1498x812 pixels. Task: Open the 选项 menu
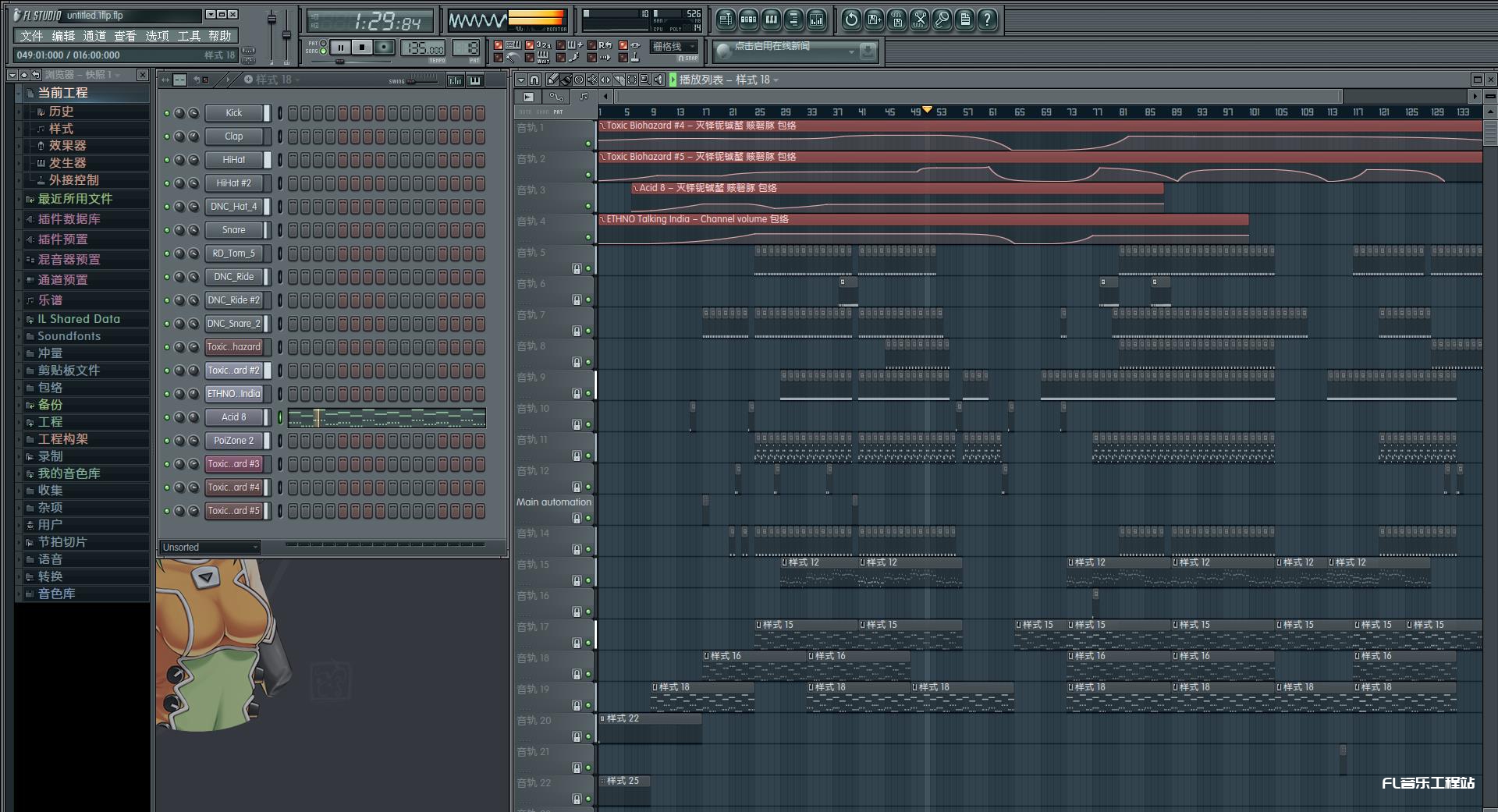pos(157,36)
